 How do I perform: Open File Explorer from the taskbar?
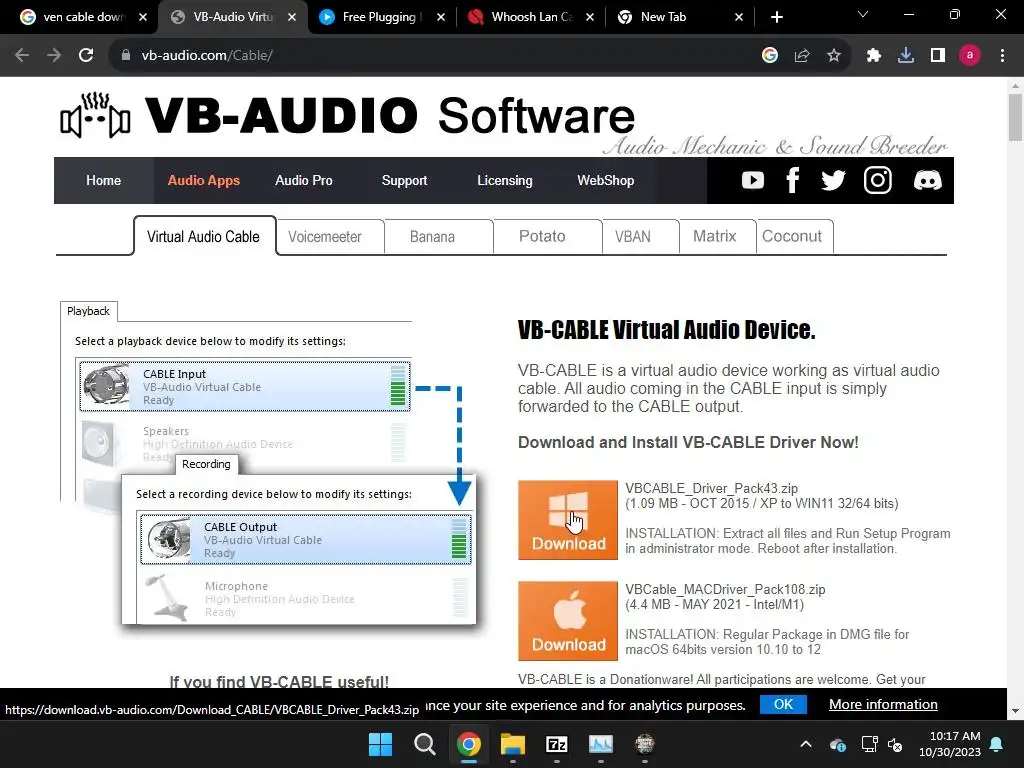click(513, 744)
